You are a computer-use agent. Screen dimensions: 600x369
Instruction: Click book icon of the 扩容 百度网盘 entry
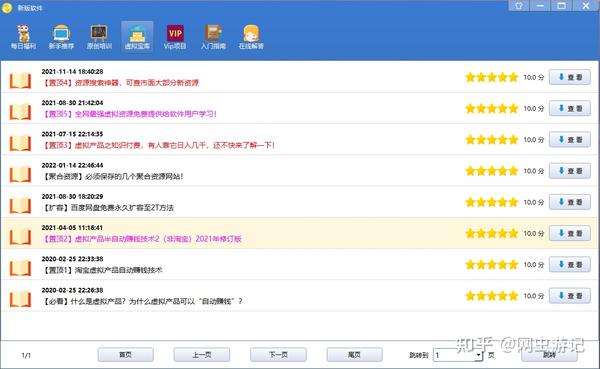20,205
